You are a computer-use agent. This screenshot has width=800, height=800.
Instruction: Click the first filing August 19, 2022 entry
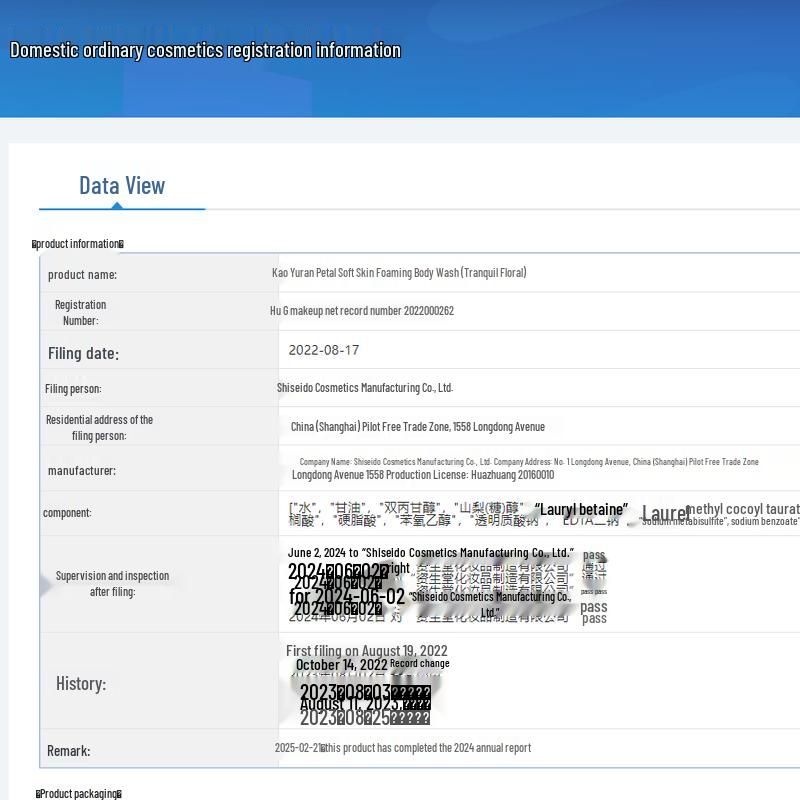(x=366, y=651)
